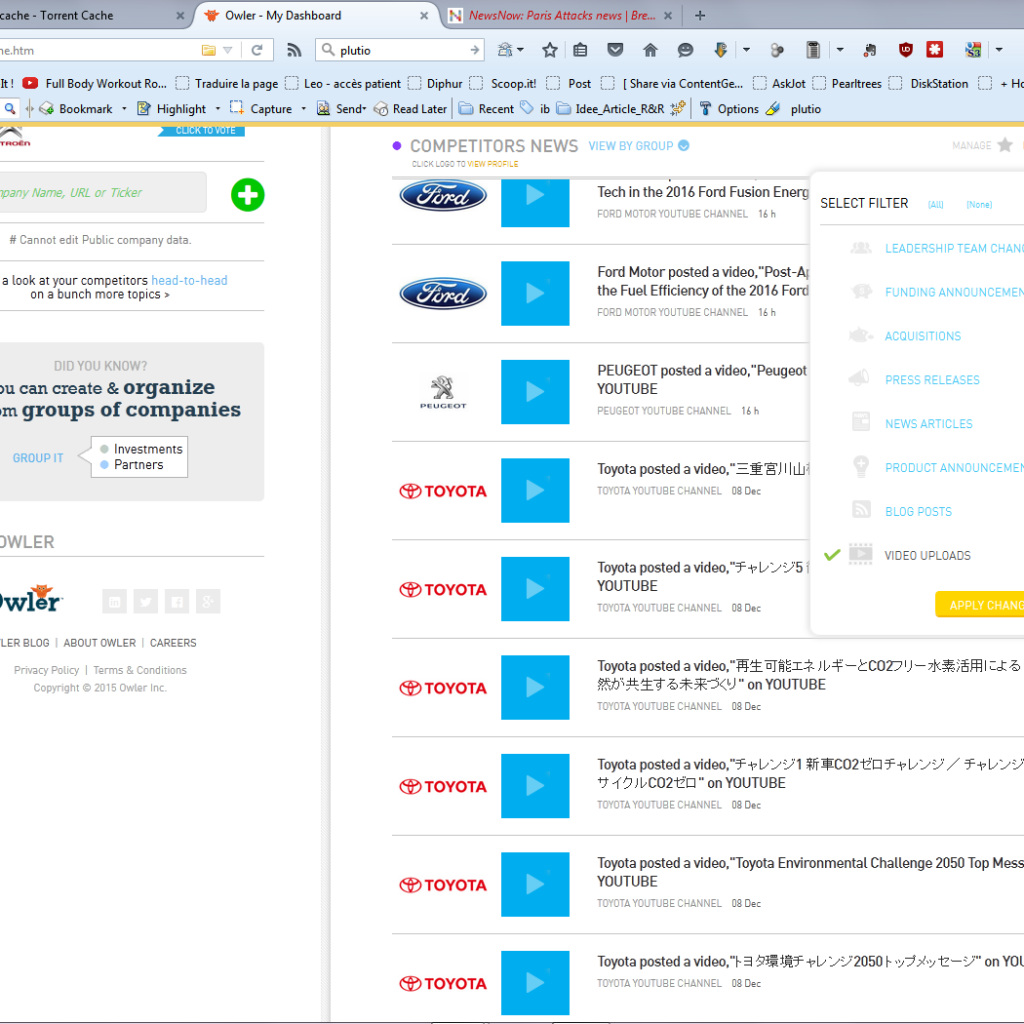Select the Owler - My Dashboard tab
Image resolution: width=1024 pixels, height=1024 pixels.
[317, 15]
